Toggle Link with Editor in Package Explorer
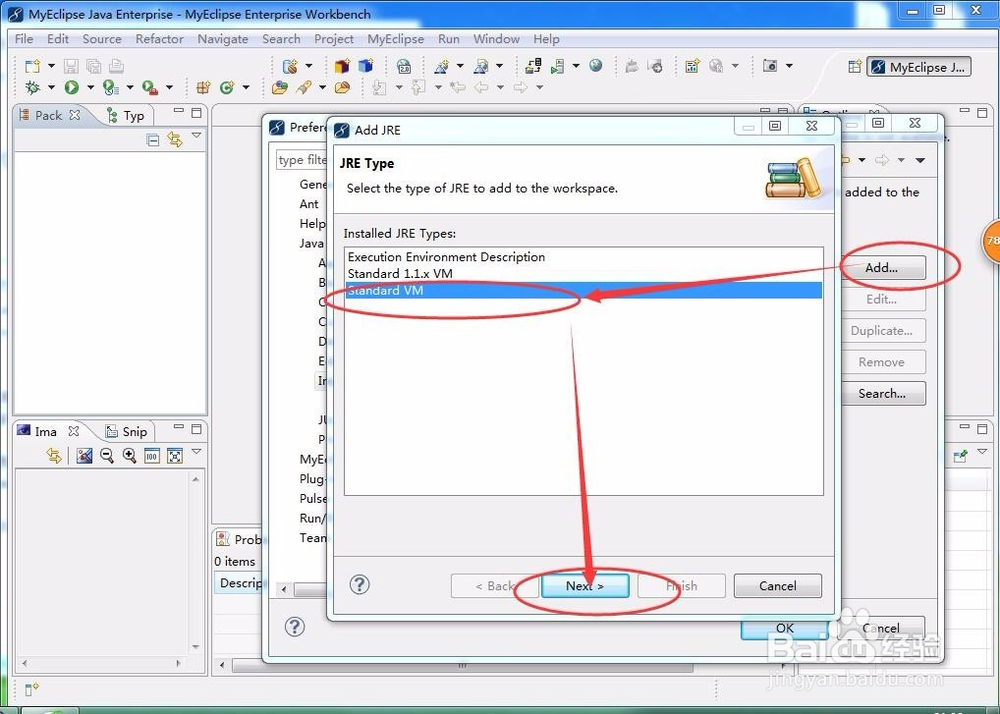 point(175,139)
